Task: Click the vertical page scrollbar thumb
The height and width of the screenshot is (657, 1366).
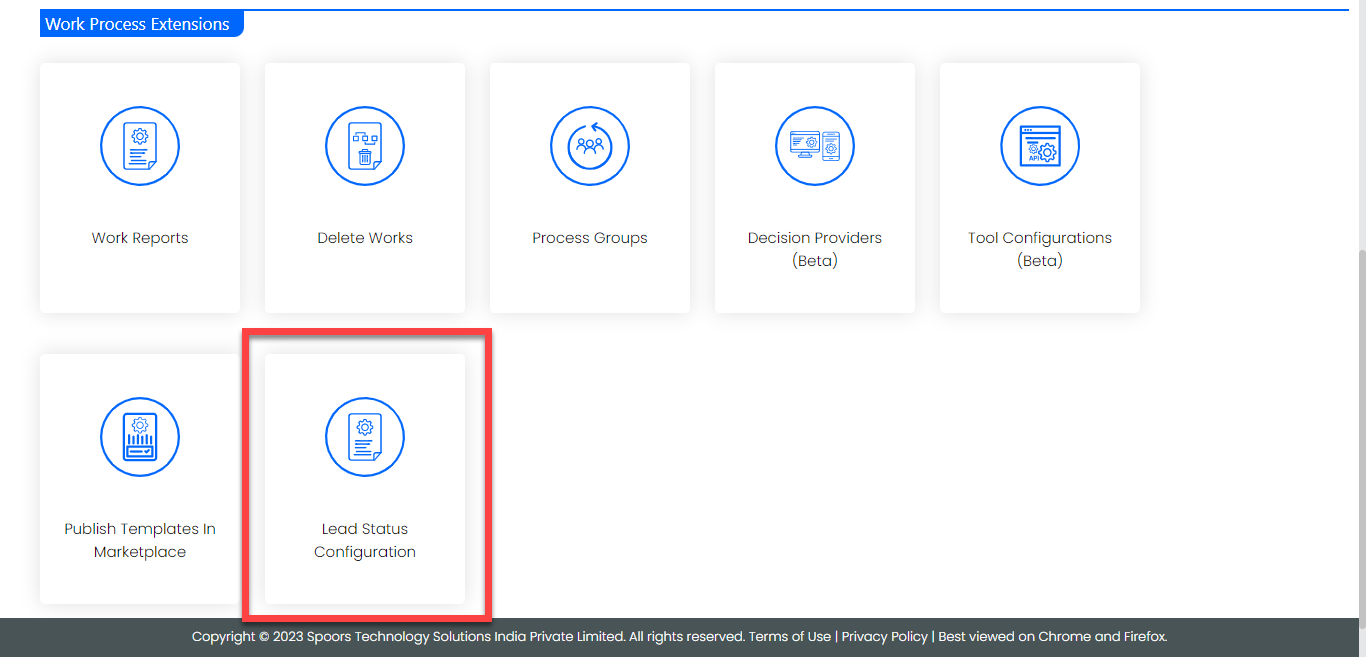Action: pyautogui.click(x=1360, y=430)
